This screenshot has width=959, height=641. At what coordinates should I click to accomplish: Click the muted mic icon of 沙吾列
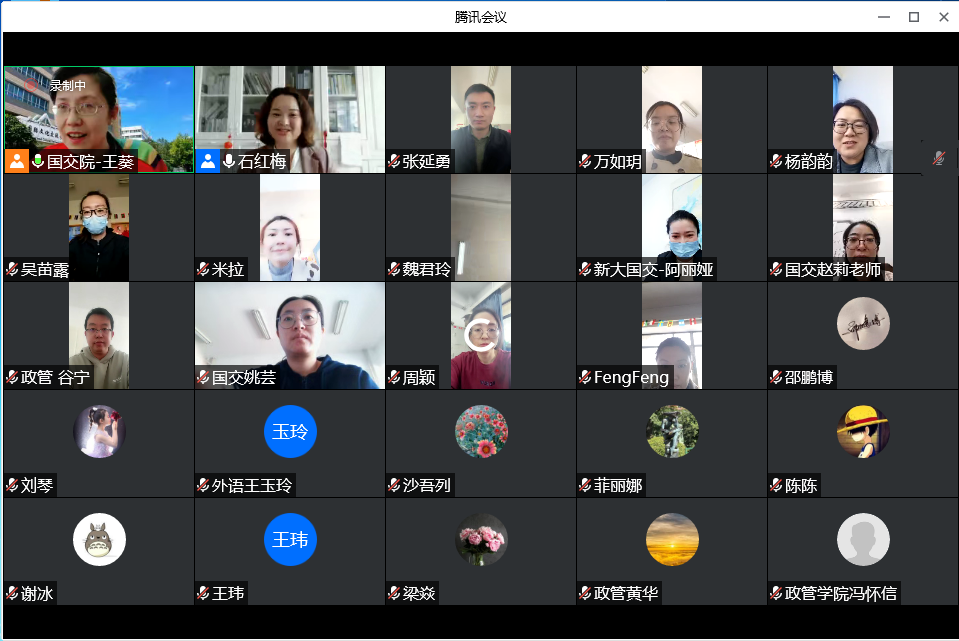(394, 486)
